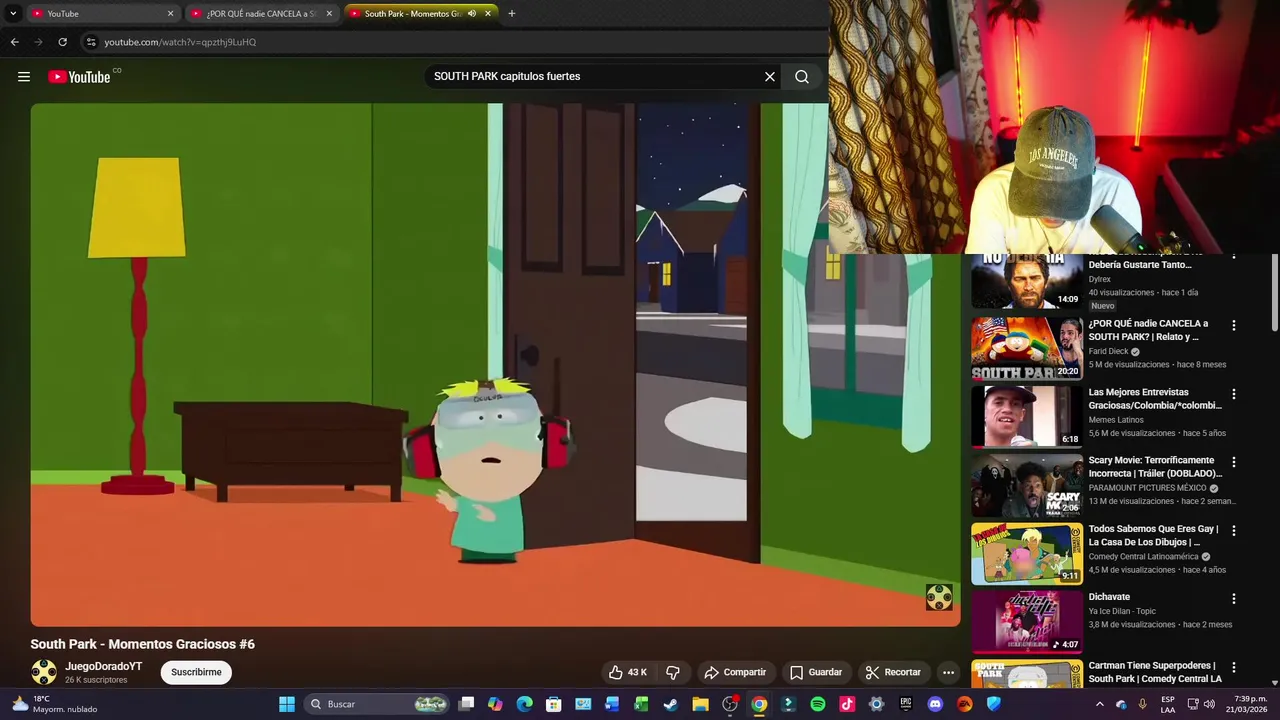Open Las Mejores Entrevistas Graciosas thumbnail

pos(1027,417)
